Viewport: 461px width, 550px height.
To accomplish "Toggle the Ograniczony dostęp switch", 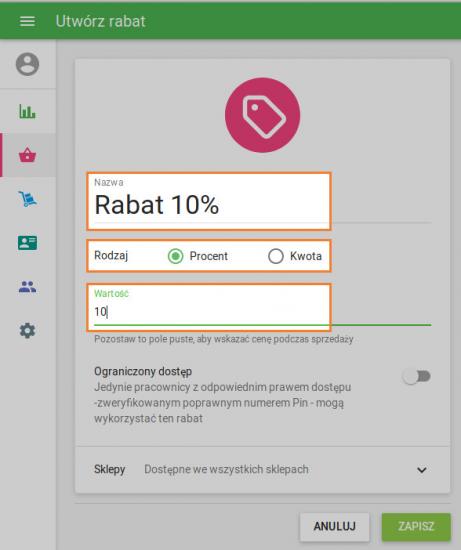I will (x=416, y=376).
